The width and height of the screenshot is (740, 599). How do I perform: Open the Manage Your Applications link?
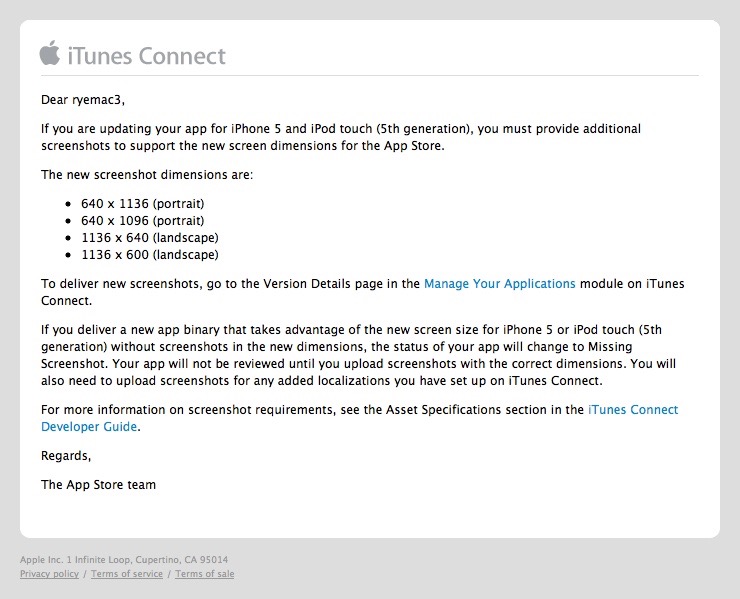click(499, 284)
